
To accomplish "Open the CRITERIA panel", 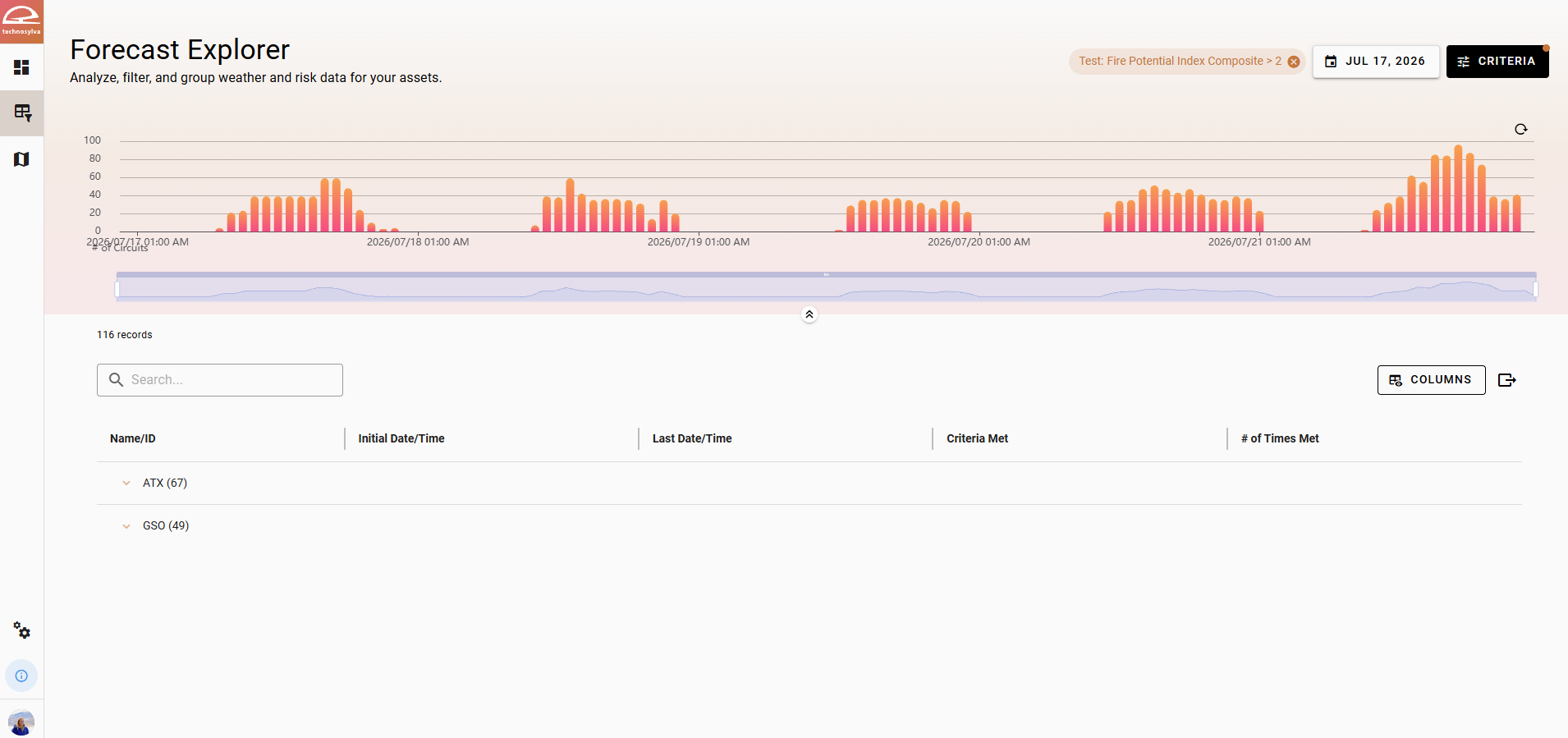I will (x=1497, y=62).
